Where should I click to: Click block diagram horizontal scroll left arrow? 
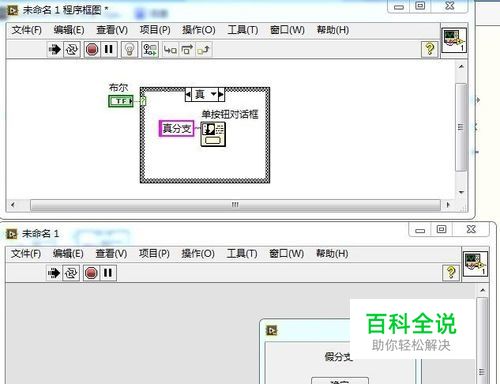(13, 205)
